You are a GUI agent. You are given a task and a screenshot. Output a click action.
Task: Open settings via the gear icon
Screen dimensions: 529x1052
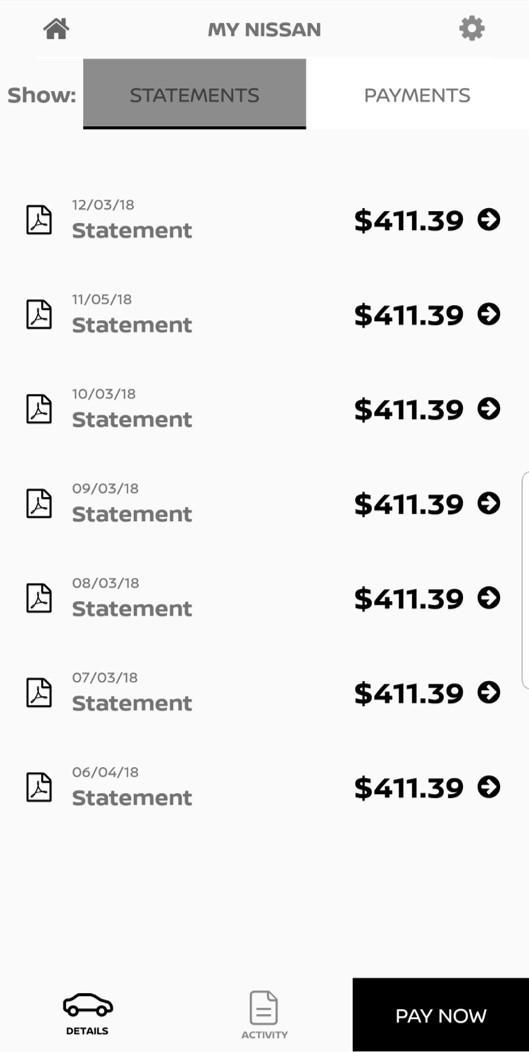tap(472, 29)
